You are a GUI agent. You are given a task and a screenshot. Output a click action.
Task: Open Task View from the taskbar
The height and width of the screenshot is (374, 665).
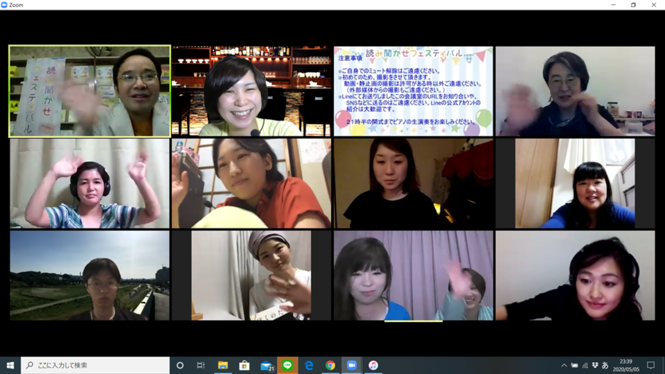[201, 365]
